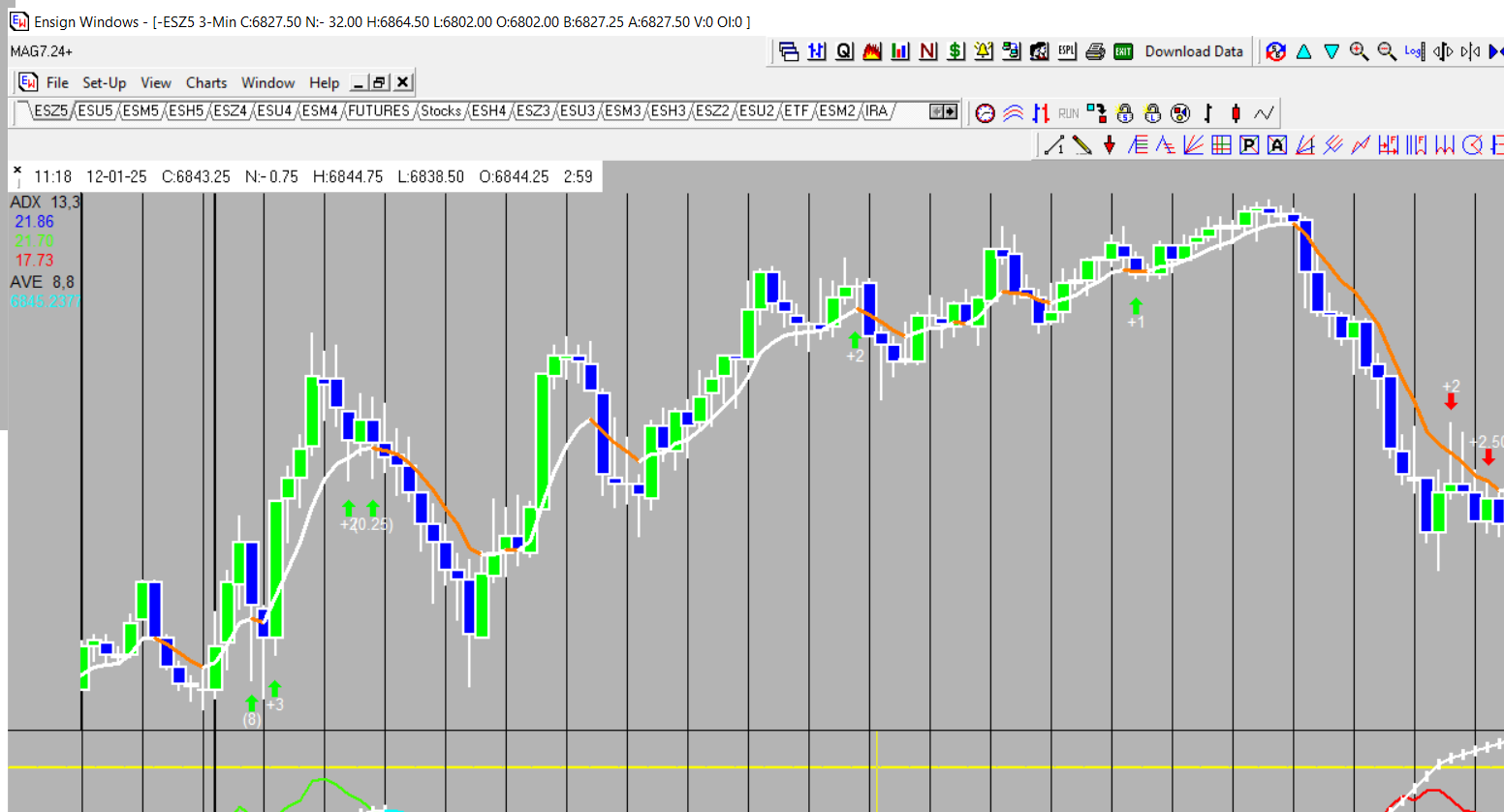The image size is (1504, 812).
Task: Select the pencil draw tool
Action: pos(1082,145)
